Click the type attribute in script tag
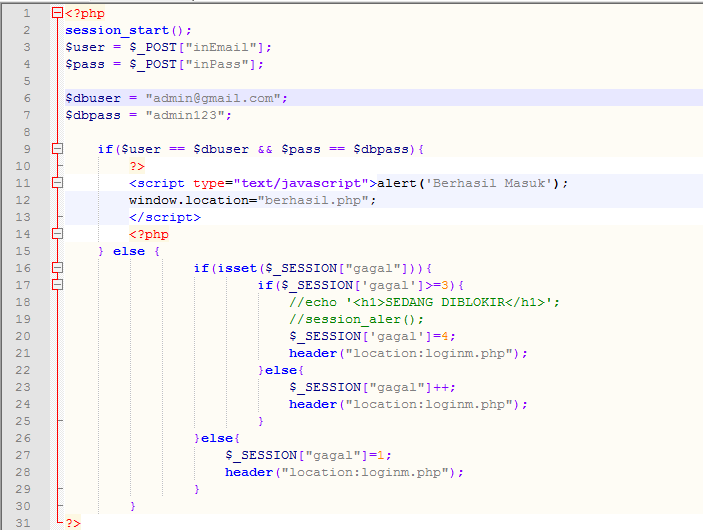 (x=209, y=184)
